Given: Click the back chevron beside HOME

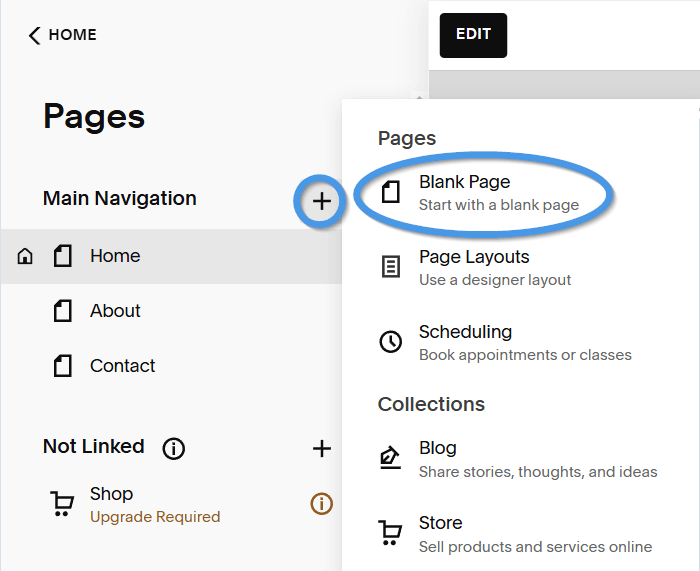Looking at the screenshot, I should pos(35,36).
